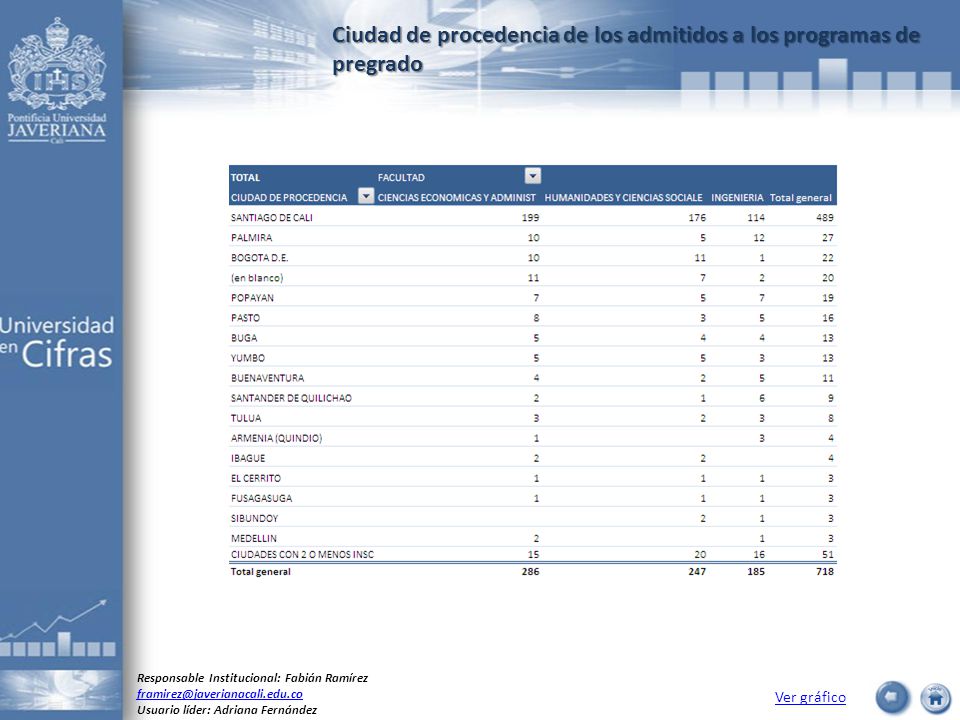Click the value 114 in Ingenieria column
Image resolution: width=960 pixels, height=720 pixels.
point(756,217)
